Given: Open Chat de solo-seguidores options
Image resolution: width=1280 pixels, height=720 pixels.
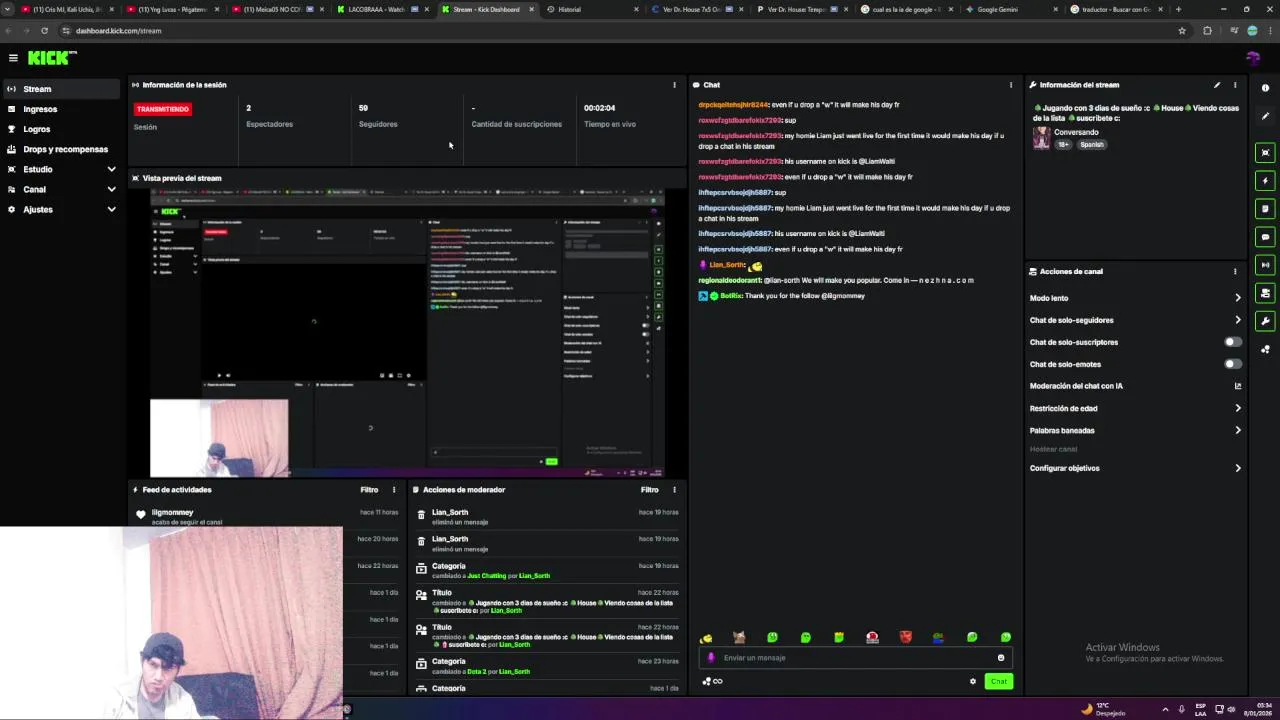Looking at the screenshot, I should click(1136, 320).
